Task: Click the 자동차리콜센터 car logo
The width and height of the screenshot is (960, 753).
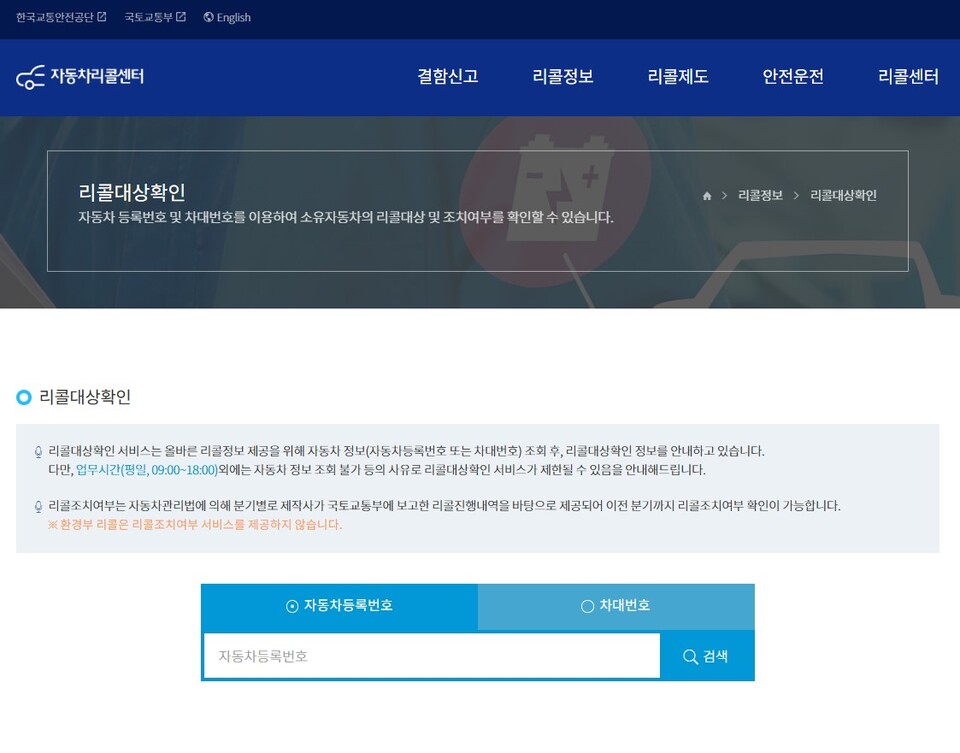Action: tap(31, 77)
